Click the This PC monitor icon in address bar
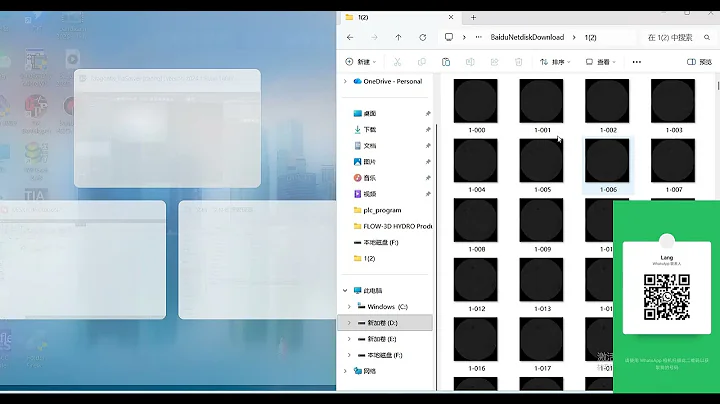 tap(449, 37)
